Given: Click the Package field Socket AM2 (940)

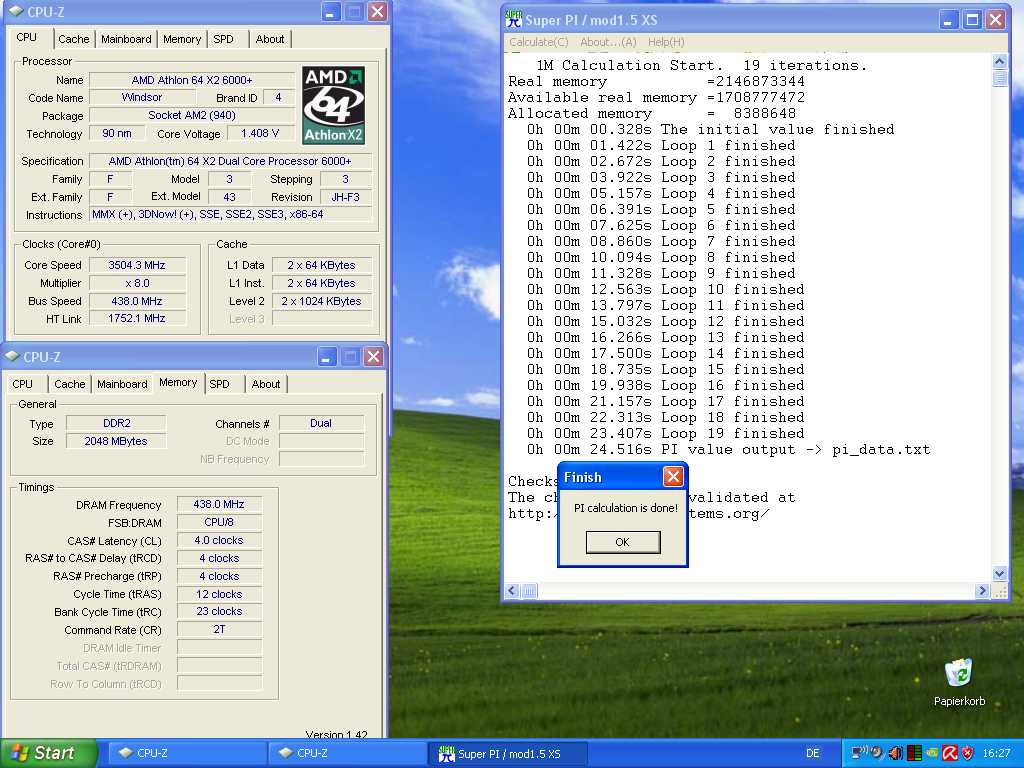Looking at the screenshot, I should (x=192, y=116).
